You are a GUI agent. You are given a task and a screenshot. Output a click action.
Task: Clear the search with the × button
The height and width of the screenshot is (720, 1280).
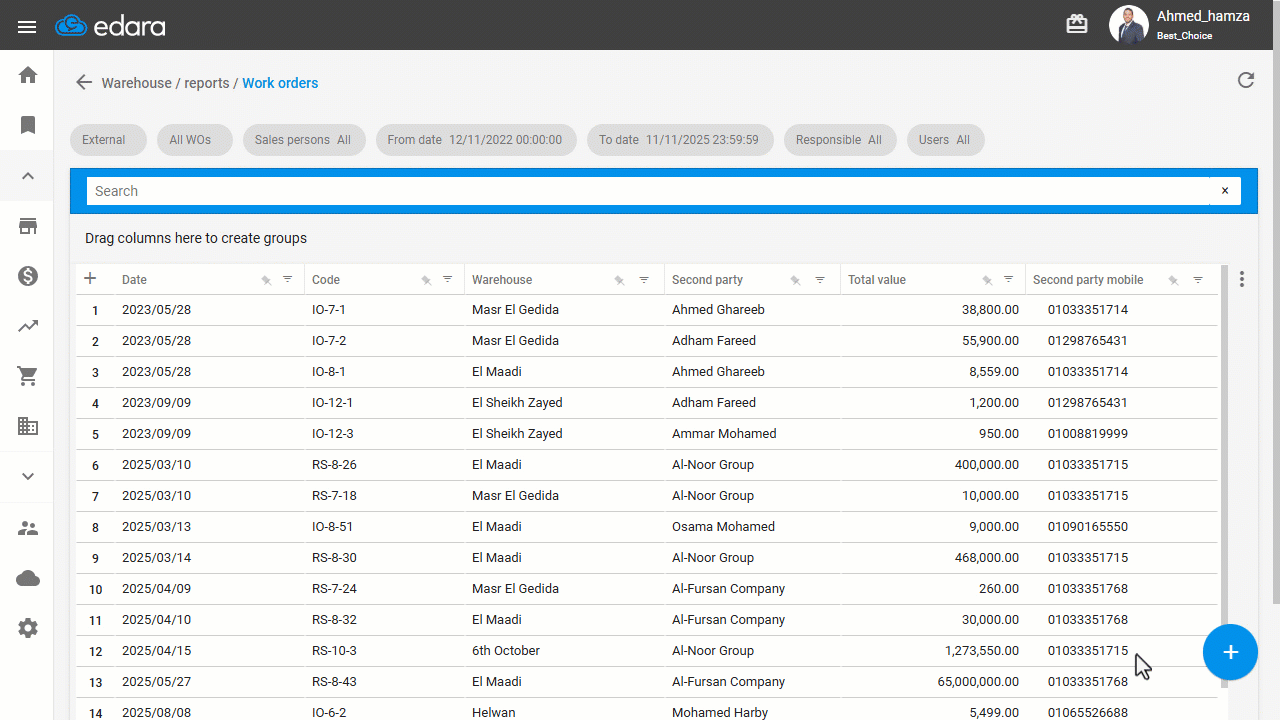click(1225, 191)
